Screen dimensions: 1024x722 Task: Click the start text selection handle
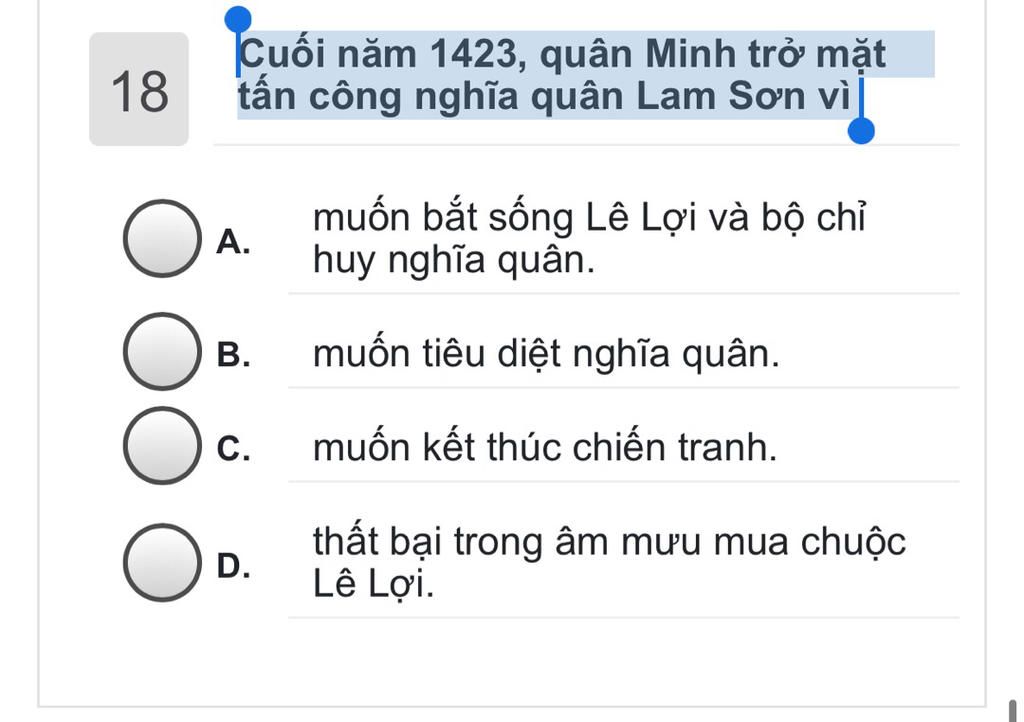pos(238,20)
